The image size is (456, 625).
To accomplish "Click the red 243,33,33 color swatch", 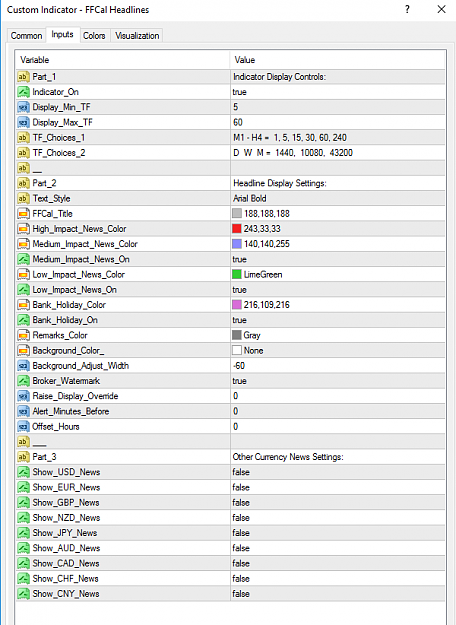I will coord(237,229).
